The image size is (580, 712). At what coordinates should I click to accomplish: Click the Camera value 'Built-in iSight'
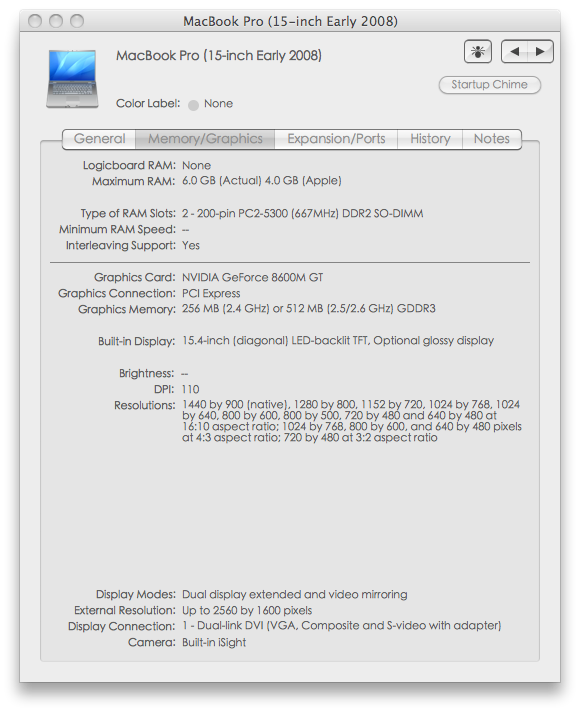pyautogui.click(x=214, y=643)
